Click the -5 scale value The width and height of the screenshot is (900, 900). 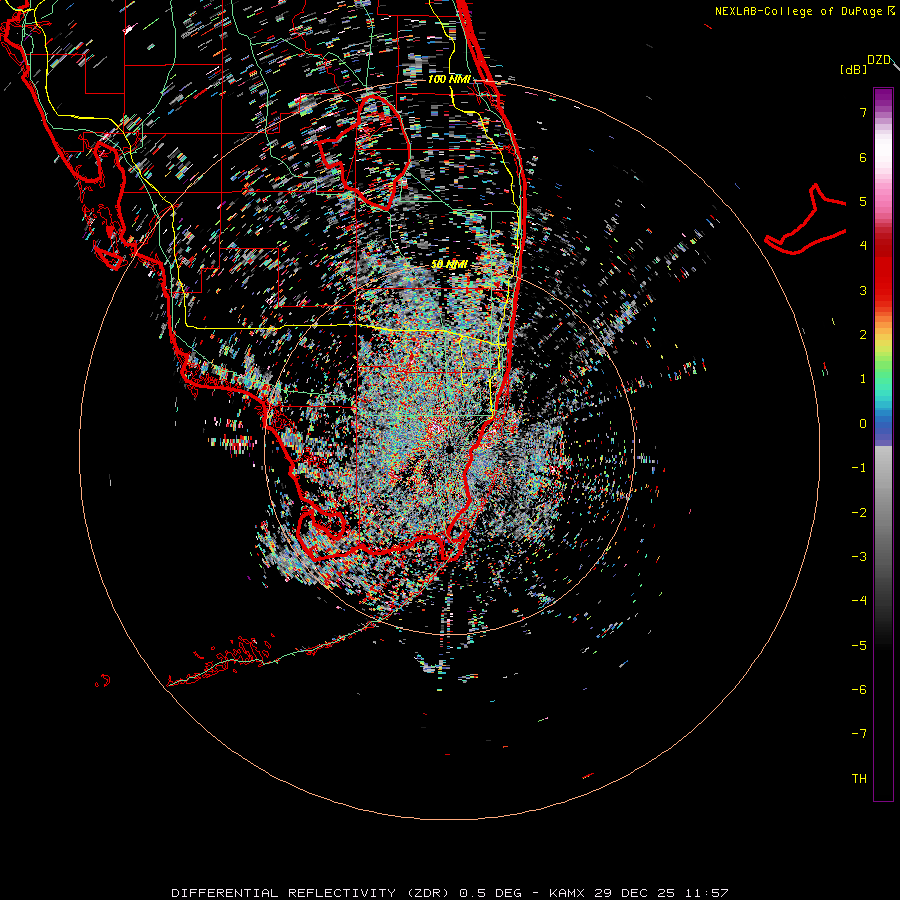[x=859, y=646]
